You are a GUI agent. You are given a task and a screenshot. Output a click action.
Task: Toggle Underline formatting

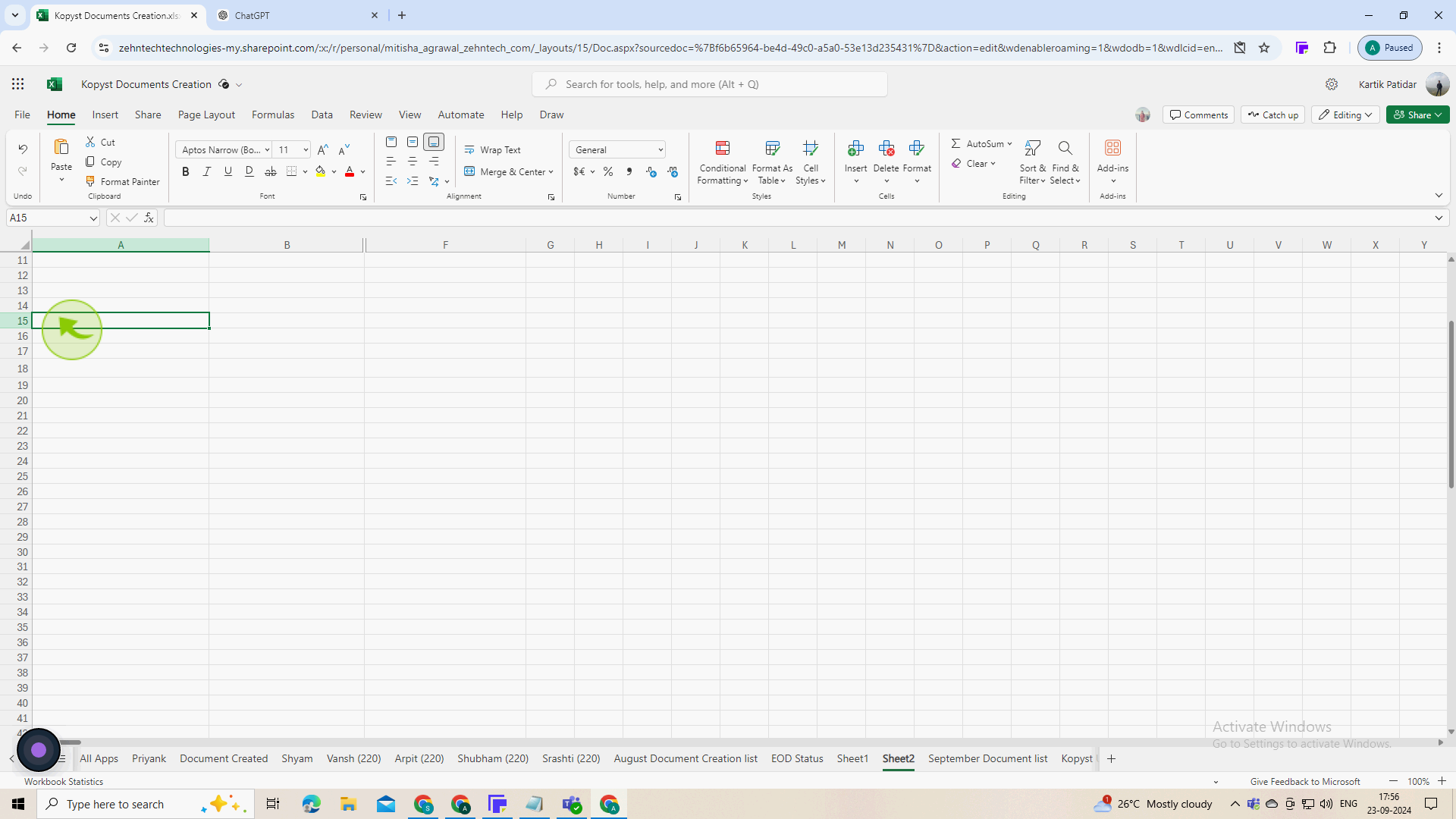[x=228, y=172]
